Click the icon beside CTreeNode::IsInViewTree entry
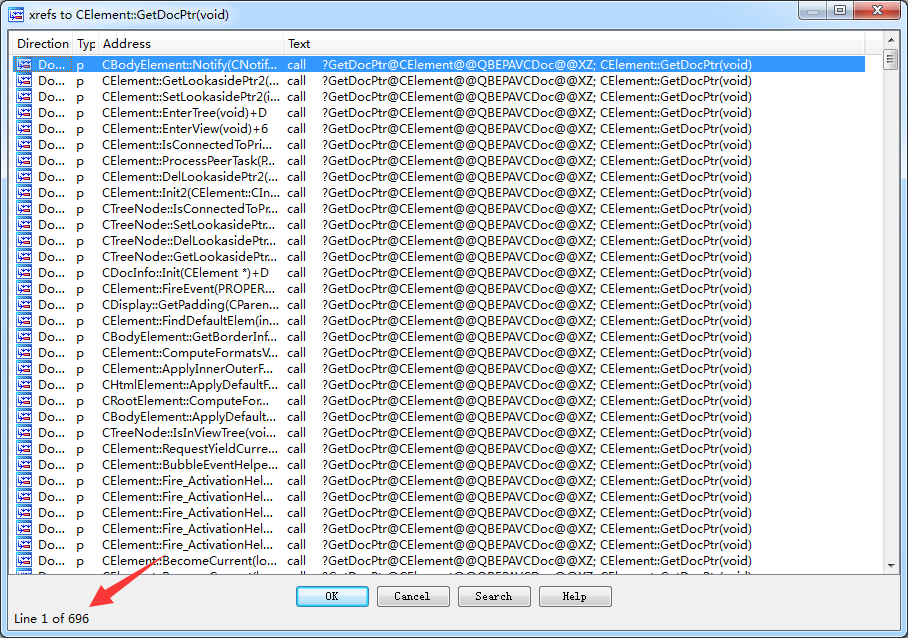 24,432
